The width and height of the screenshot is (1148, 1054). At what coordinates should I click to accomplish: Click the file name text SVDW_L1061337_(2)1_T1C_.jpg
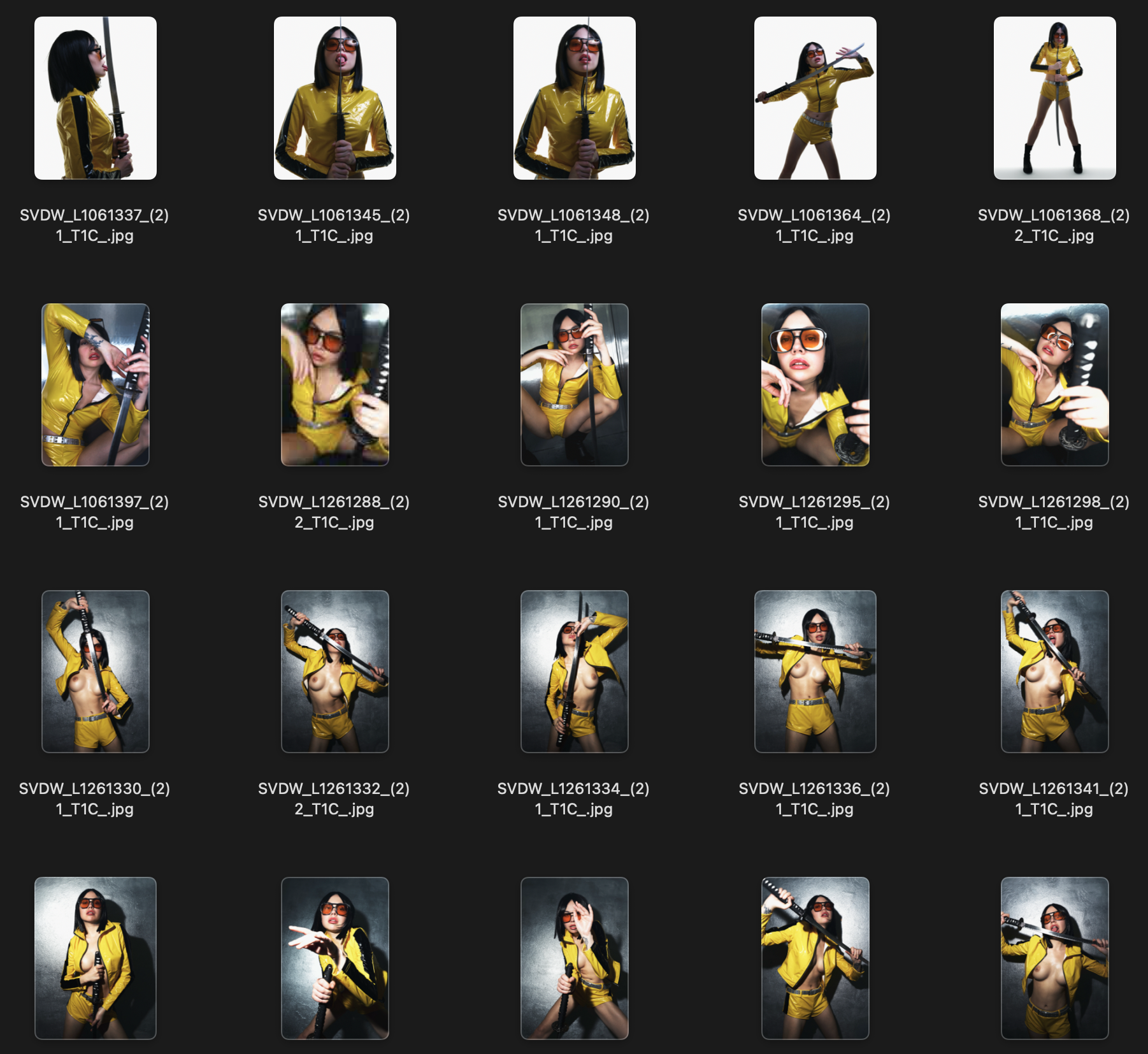94,226
